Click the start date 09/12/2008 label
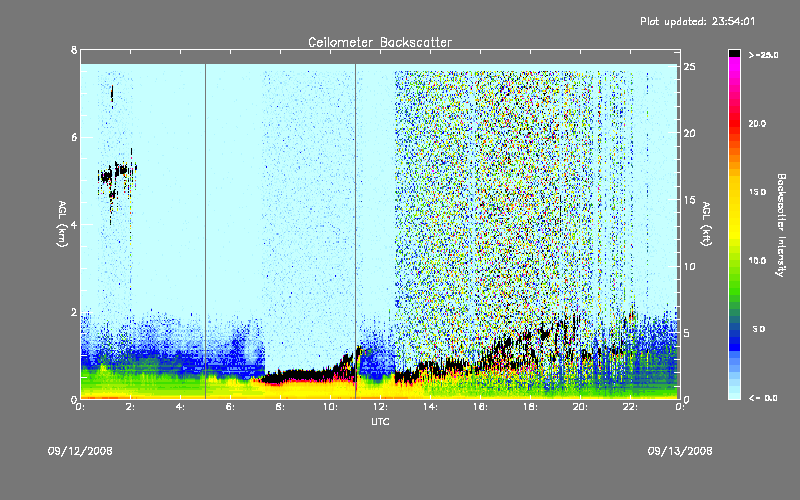This screenshot has width=800, height=500. (80, 451)
